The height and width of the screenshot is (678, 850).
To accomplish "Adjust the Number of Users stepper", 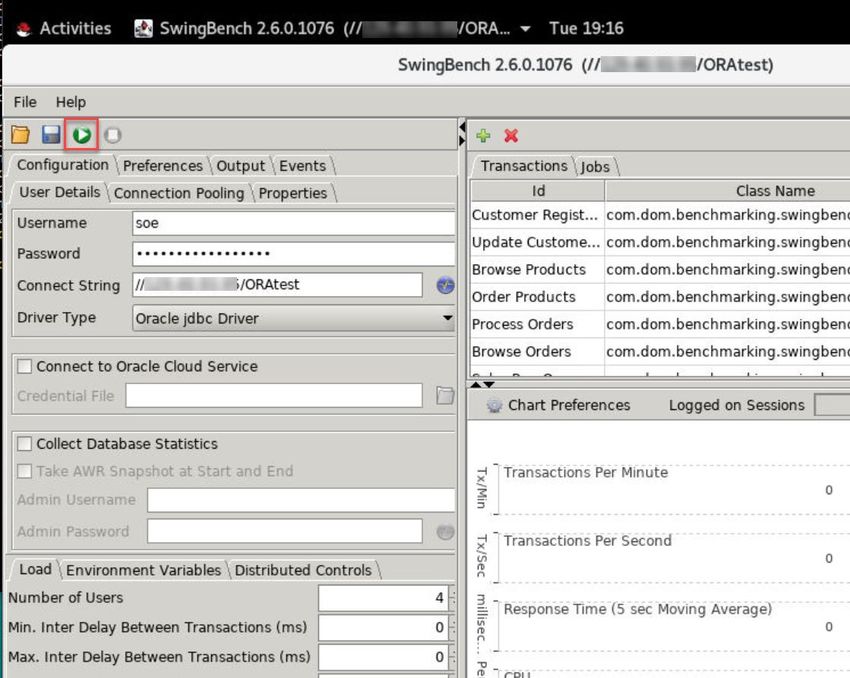I will click(x=452, y=598).
